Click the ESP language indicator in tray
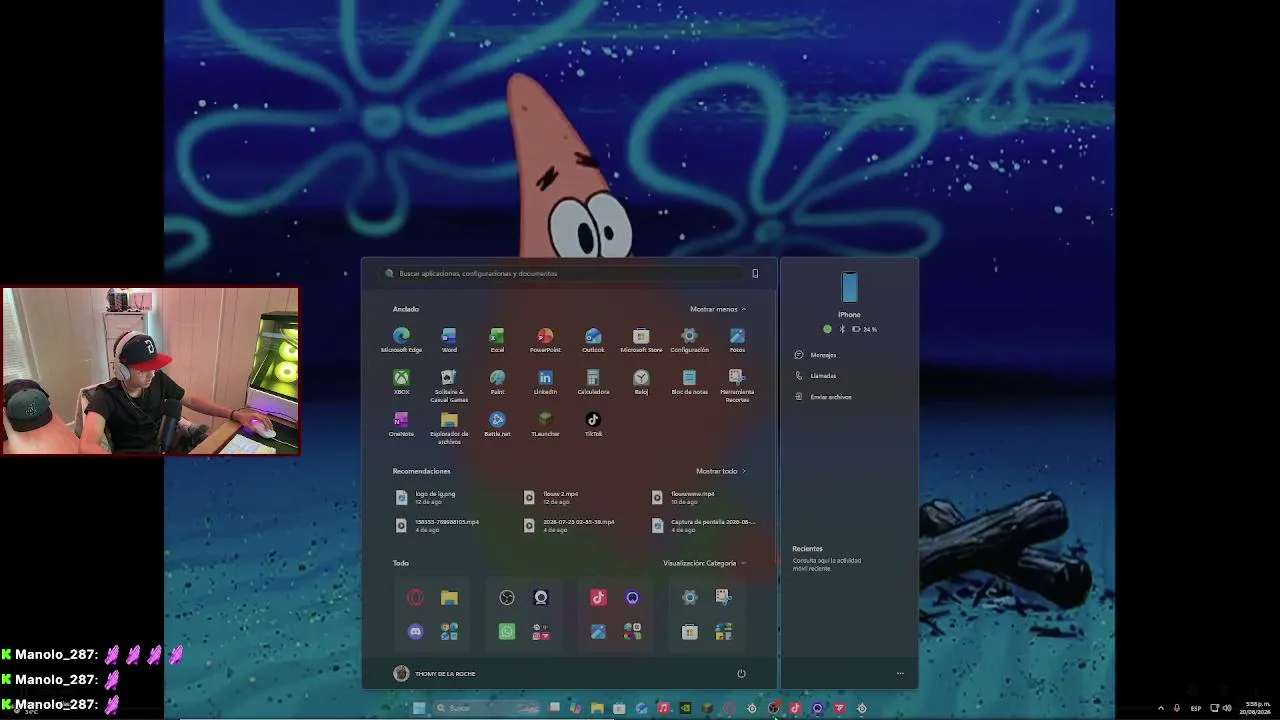The image size is (1280, 720). point(1196,708)
